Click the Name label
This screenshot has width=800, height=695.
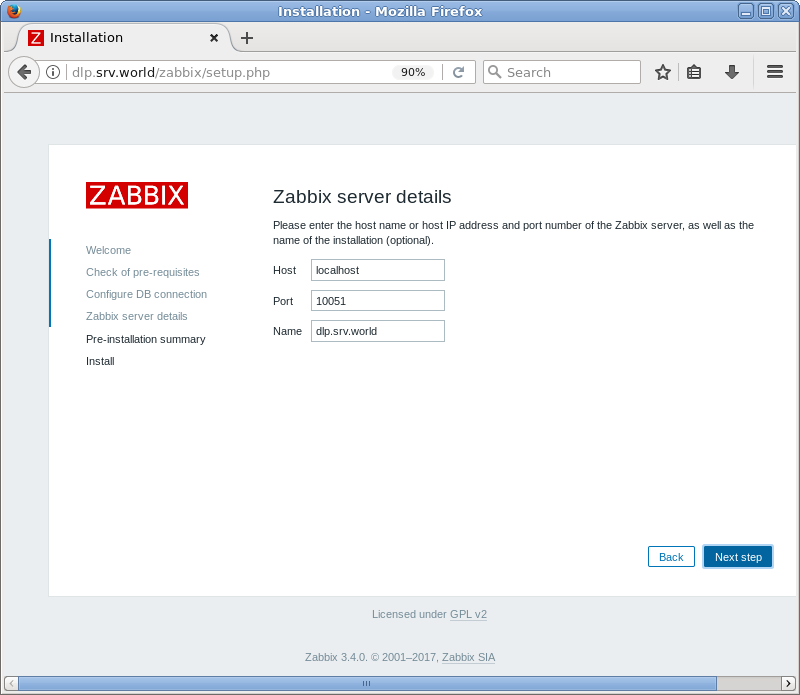click(287, 331)
